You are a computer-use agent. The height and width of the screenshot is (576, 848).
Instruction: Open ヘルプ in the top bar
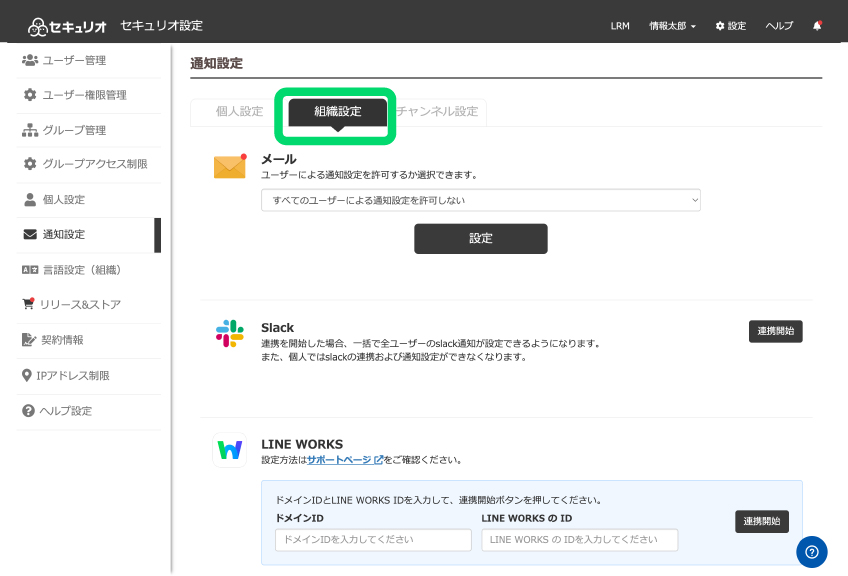pos(779,26)
